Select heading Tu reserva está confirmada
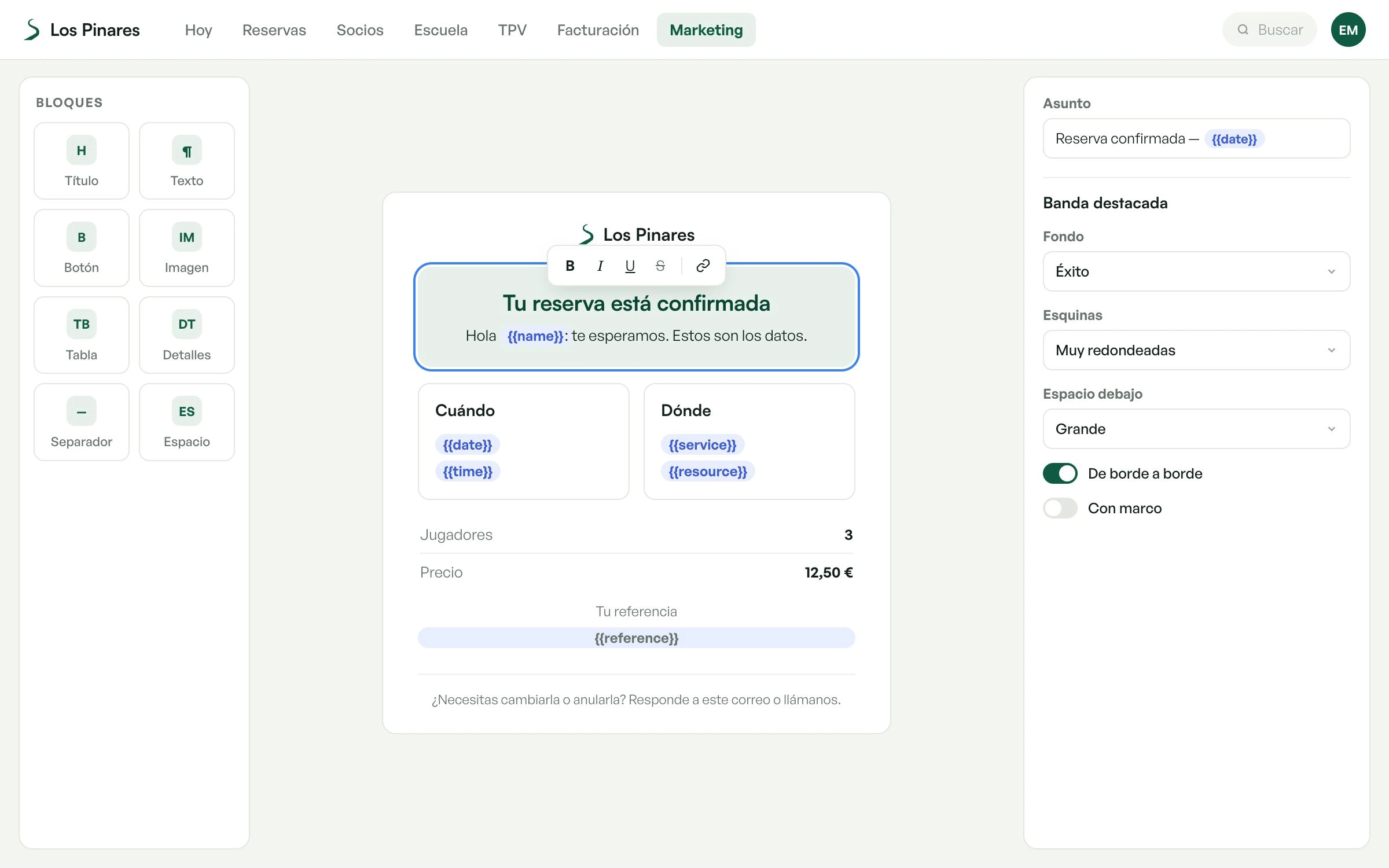The width and height of the screenshot is (1389, 868). [x=637, y=303]
